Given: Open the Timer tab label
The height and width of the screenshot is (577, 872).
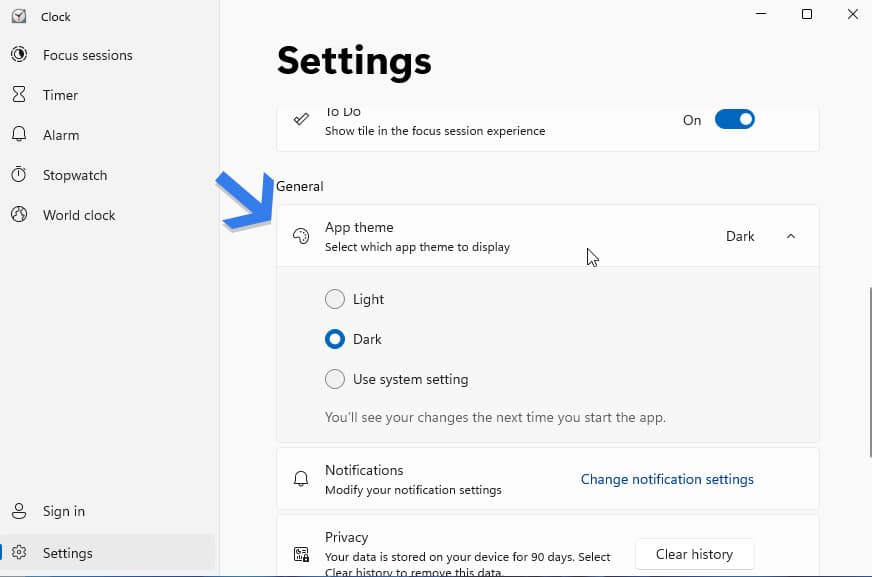Looking at the screenshot, I should tap(60, 95).
